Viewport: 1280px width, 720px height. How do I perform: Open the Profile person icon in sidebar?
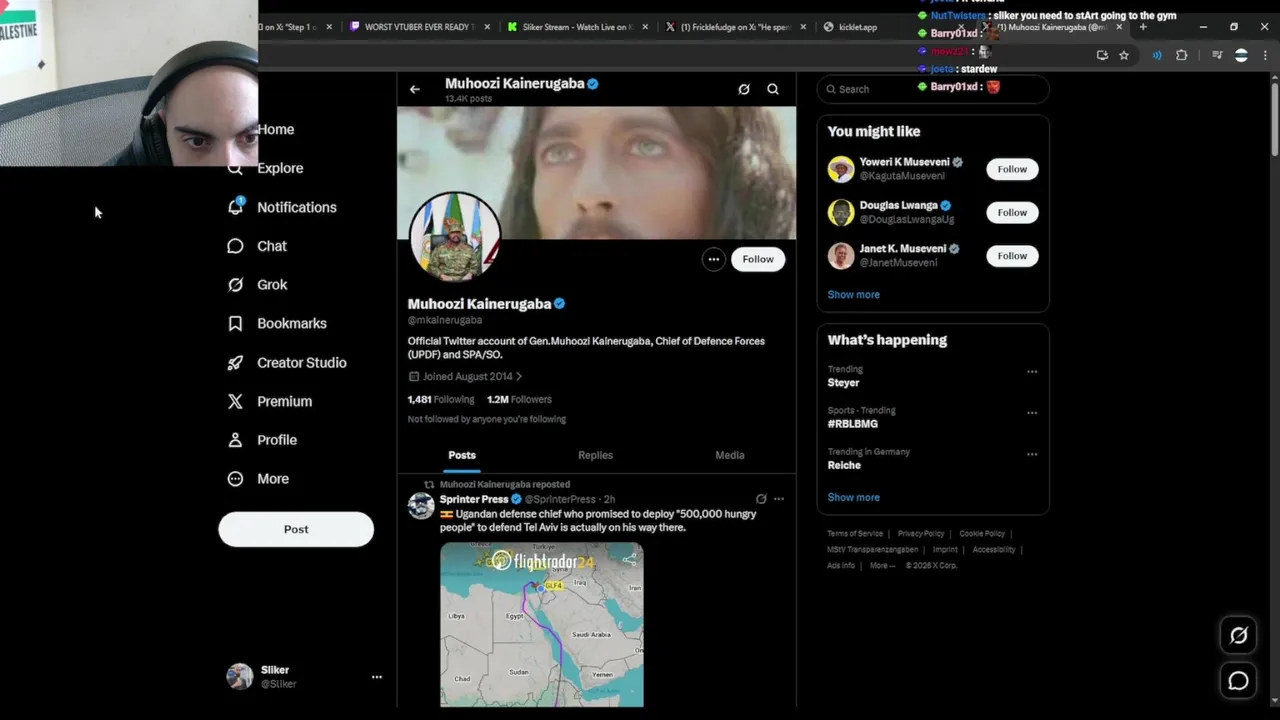[x=235, y=440]
